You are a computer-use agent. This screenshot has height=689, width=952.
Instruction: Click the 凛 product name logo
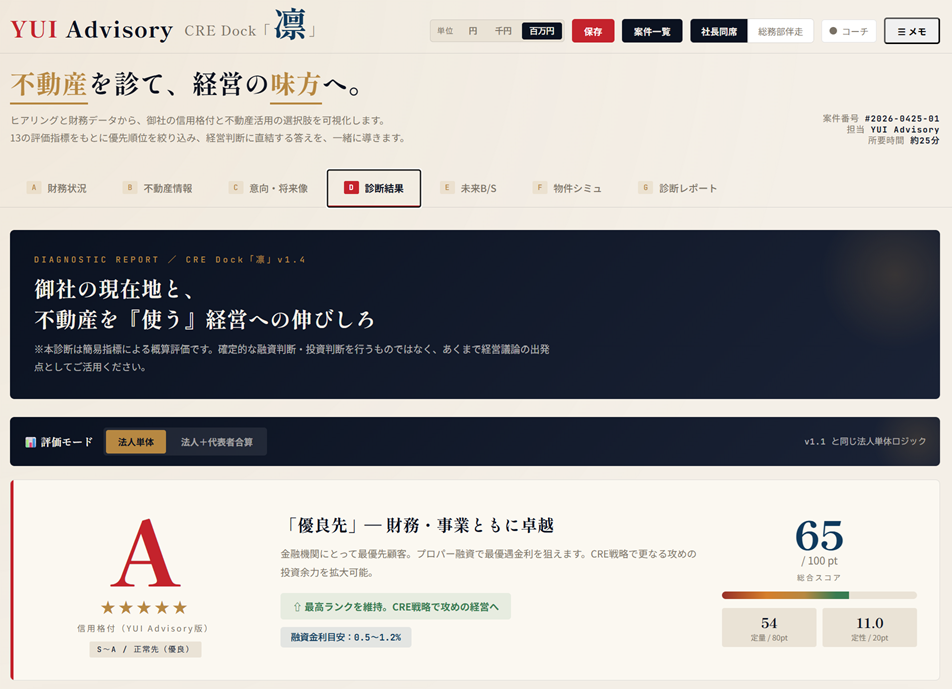(290, 25)
